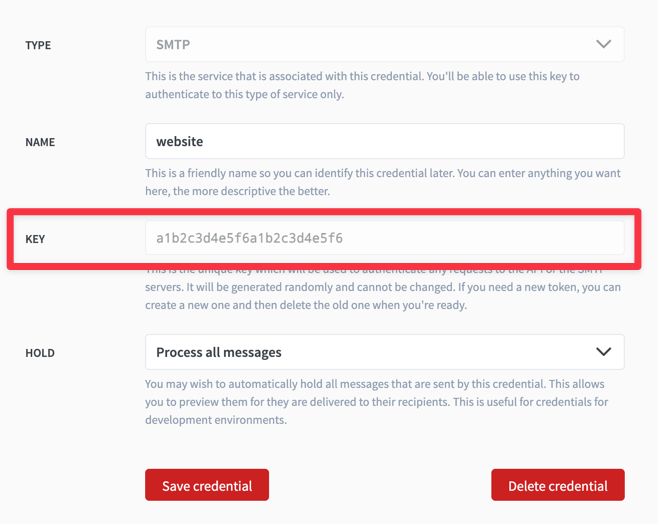Click the TYPE field label
Image resolution: width=658 pixels, height=524 pixels.
point(38,45)
